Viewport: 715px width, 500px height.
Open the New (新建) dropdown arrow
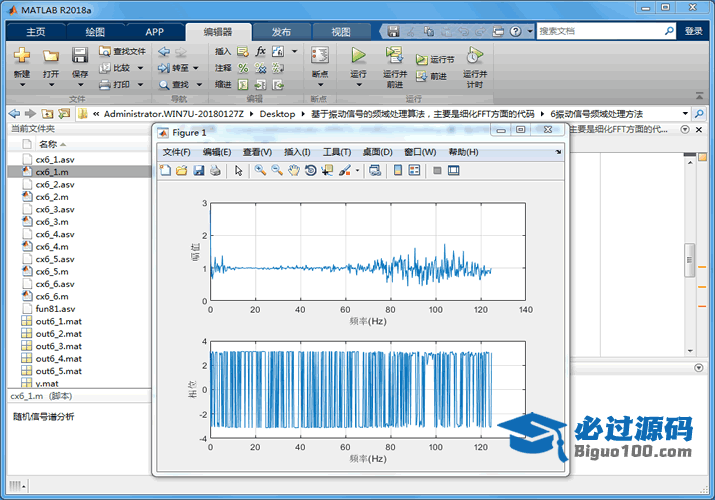click(22, 87)
